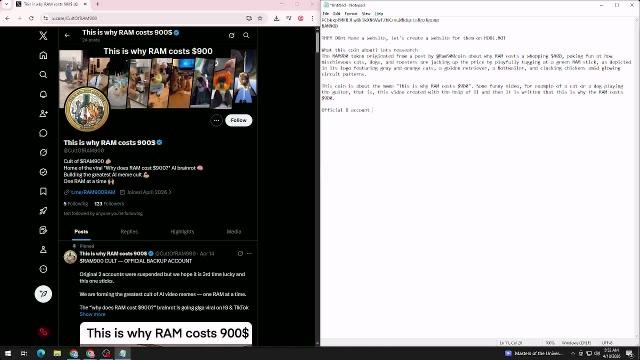This screenshot has width=640, height=360.
Task: Reload the page in Chrome
Action: 31,18
